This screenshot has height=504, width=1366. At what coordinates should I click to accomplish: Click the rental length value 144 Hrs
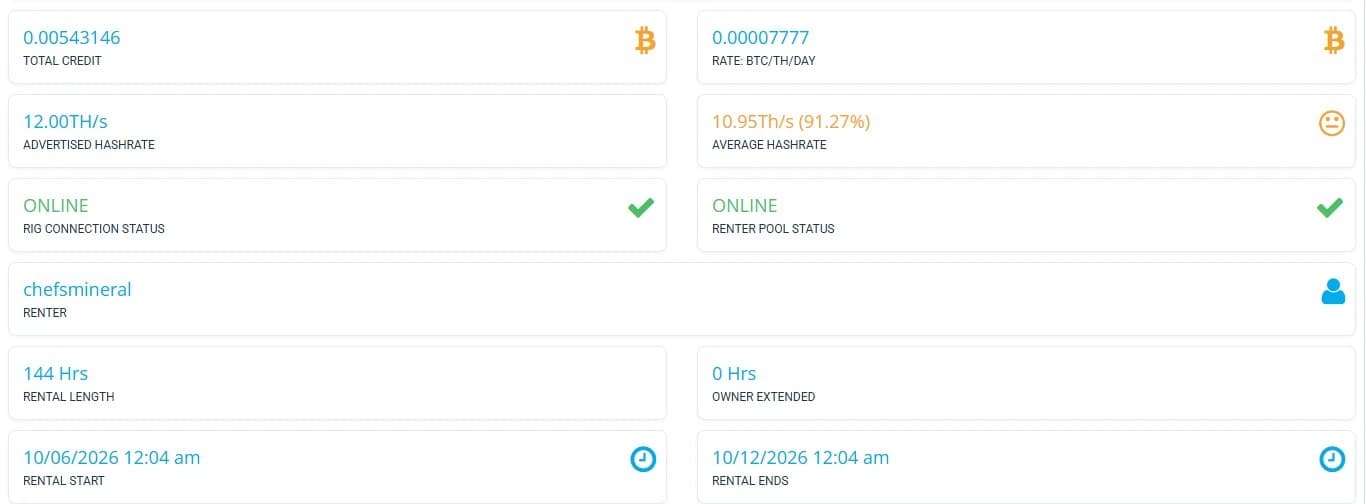click(x=56, y=373)
